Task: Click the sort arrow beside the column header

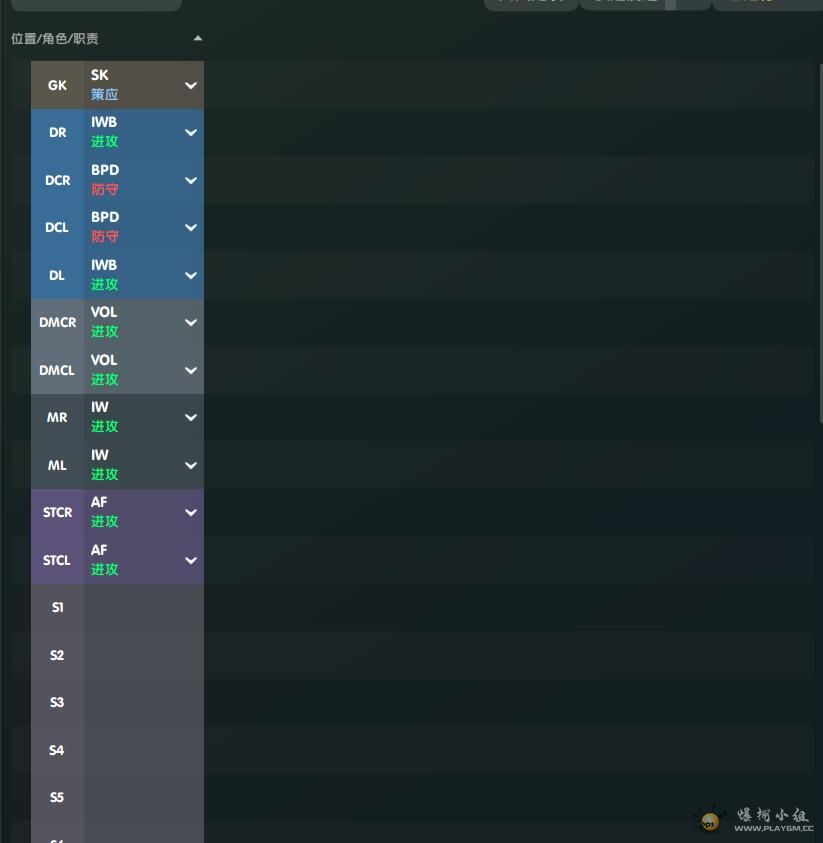Action: (x=197, y=38)
